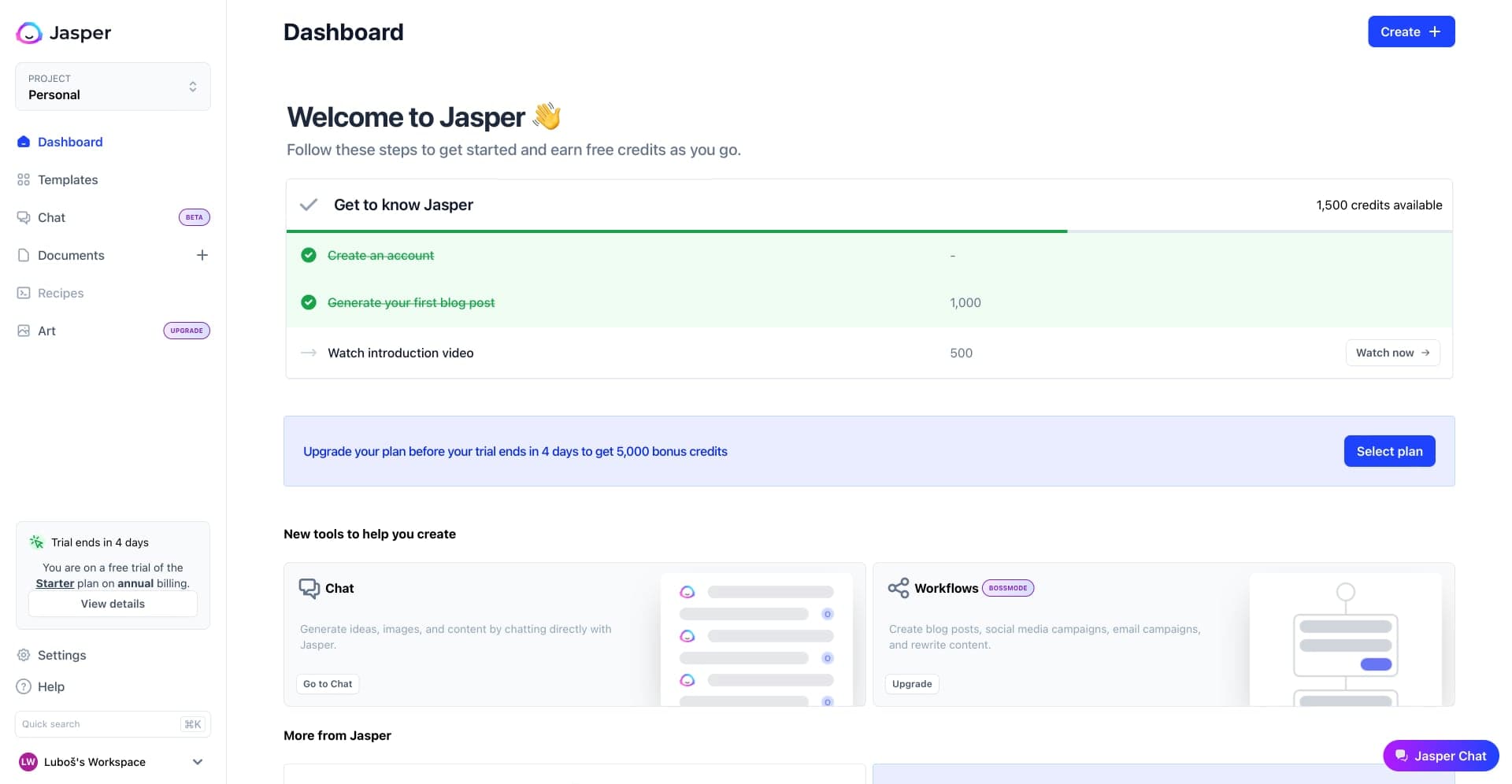Image resolution: width=1512 pixels, height=784 pixels.
Task: Expand the Luboš's Workspace chevron
Action: (198, 762)
